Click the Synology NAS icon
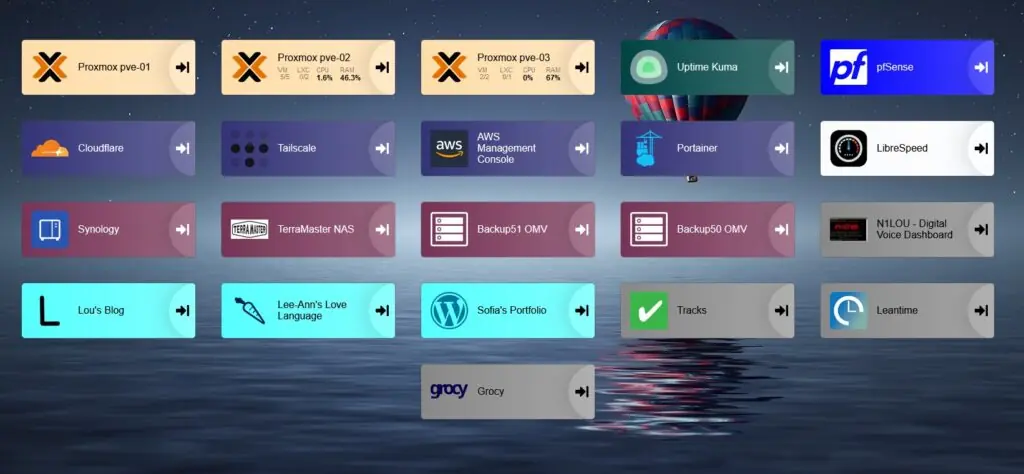 (50, 229)
